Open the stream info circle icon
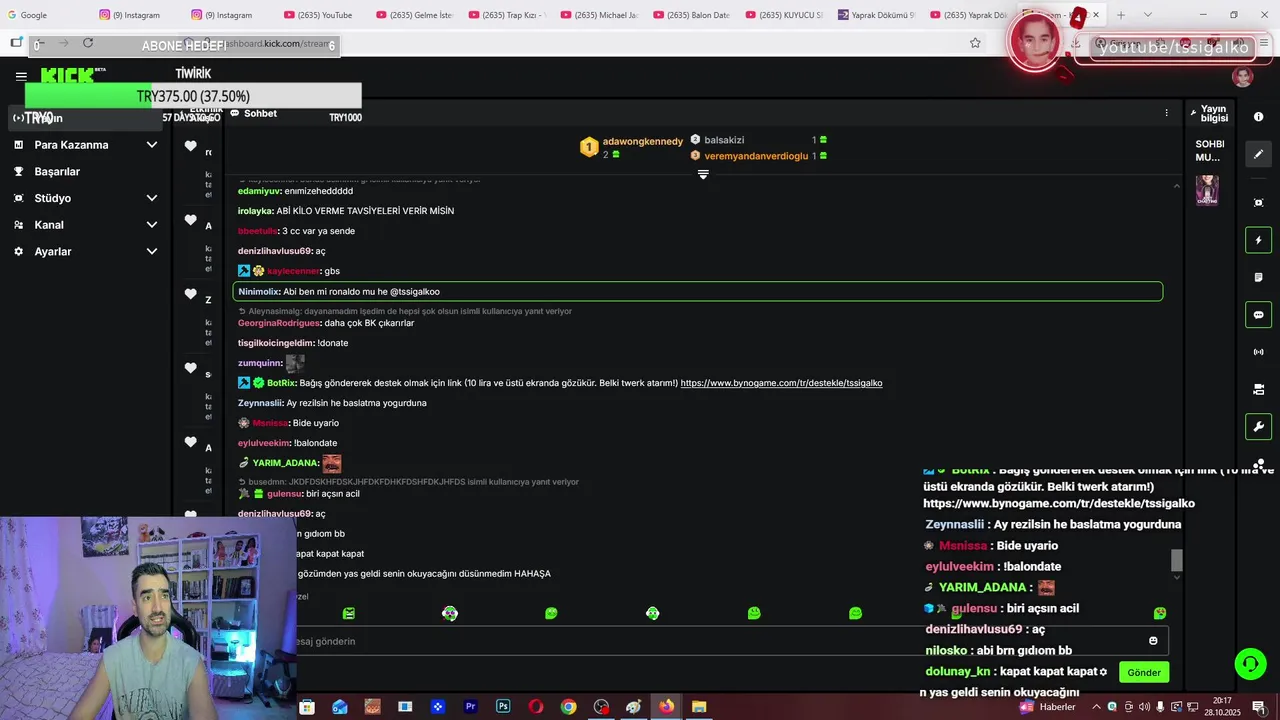Screen dimensions: 1280x720 pos(1258,117)
